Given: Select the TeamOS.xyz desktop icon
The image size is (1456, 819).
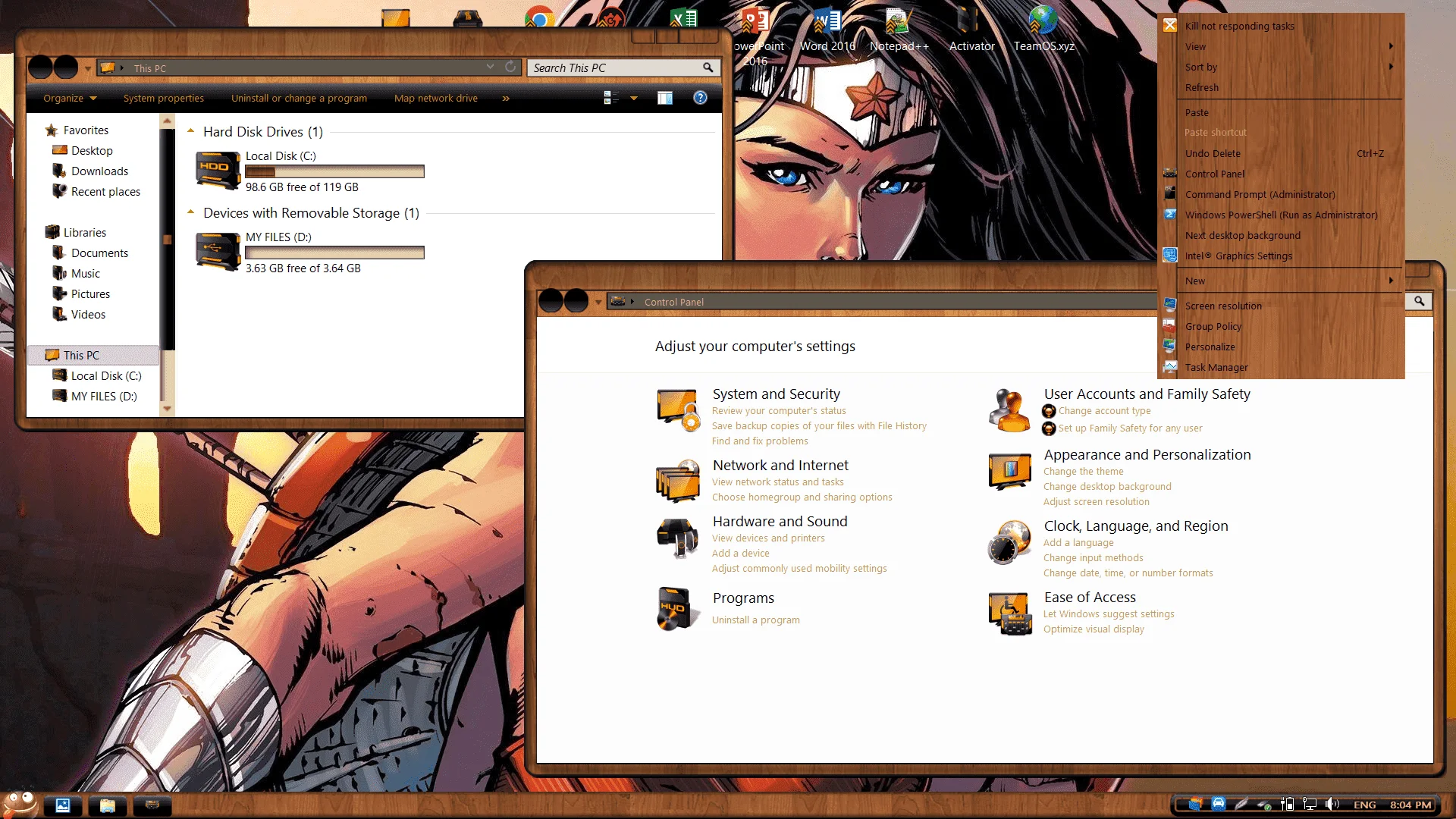Looking at the screenshot, I should (1044, 30).
